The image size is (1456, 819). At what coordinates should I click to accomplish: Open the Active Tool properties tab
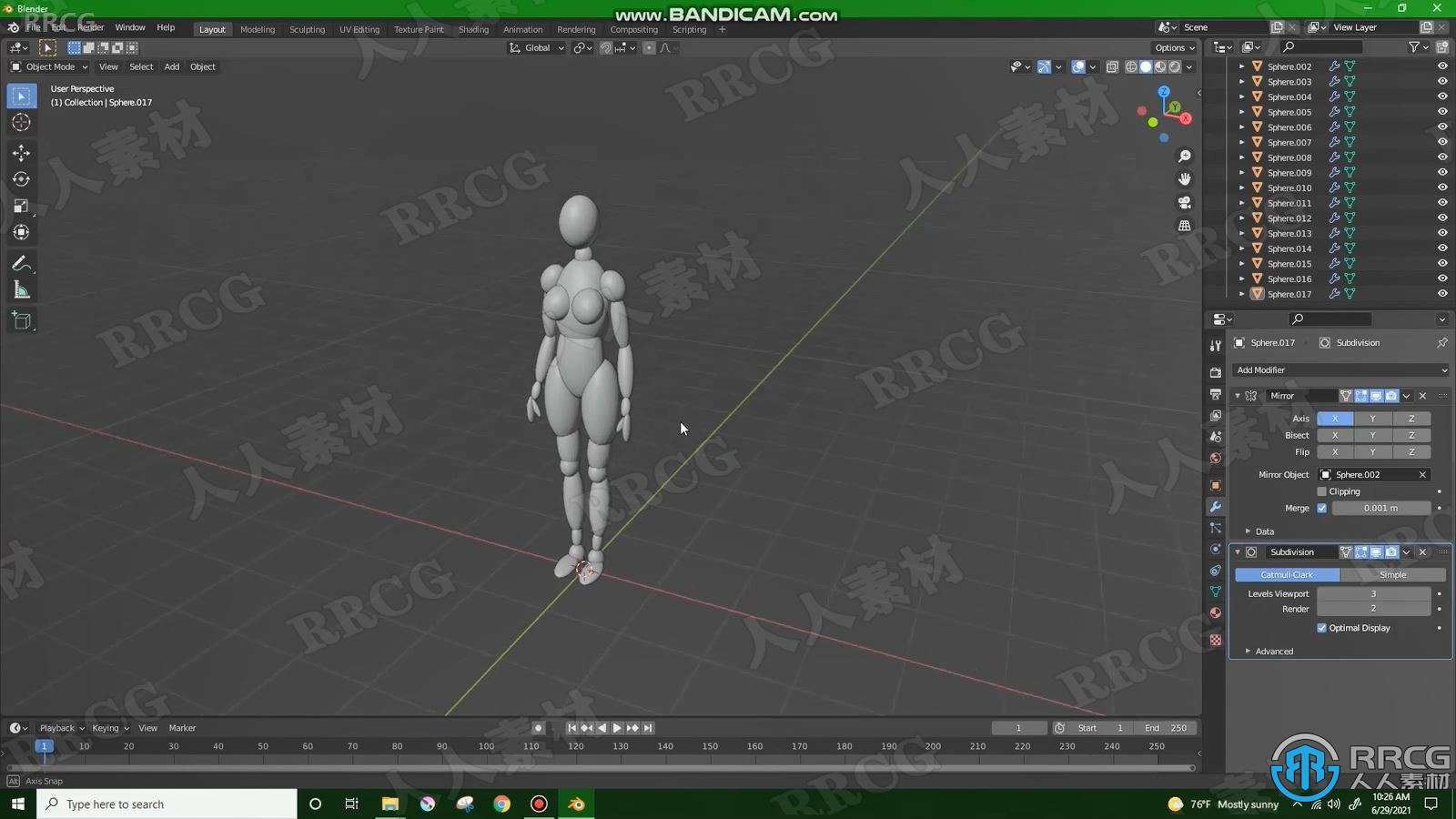click(1215, 346)
